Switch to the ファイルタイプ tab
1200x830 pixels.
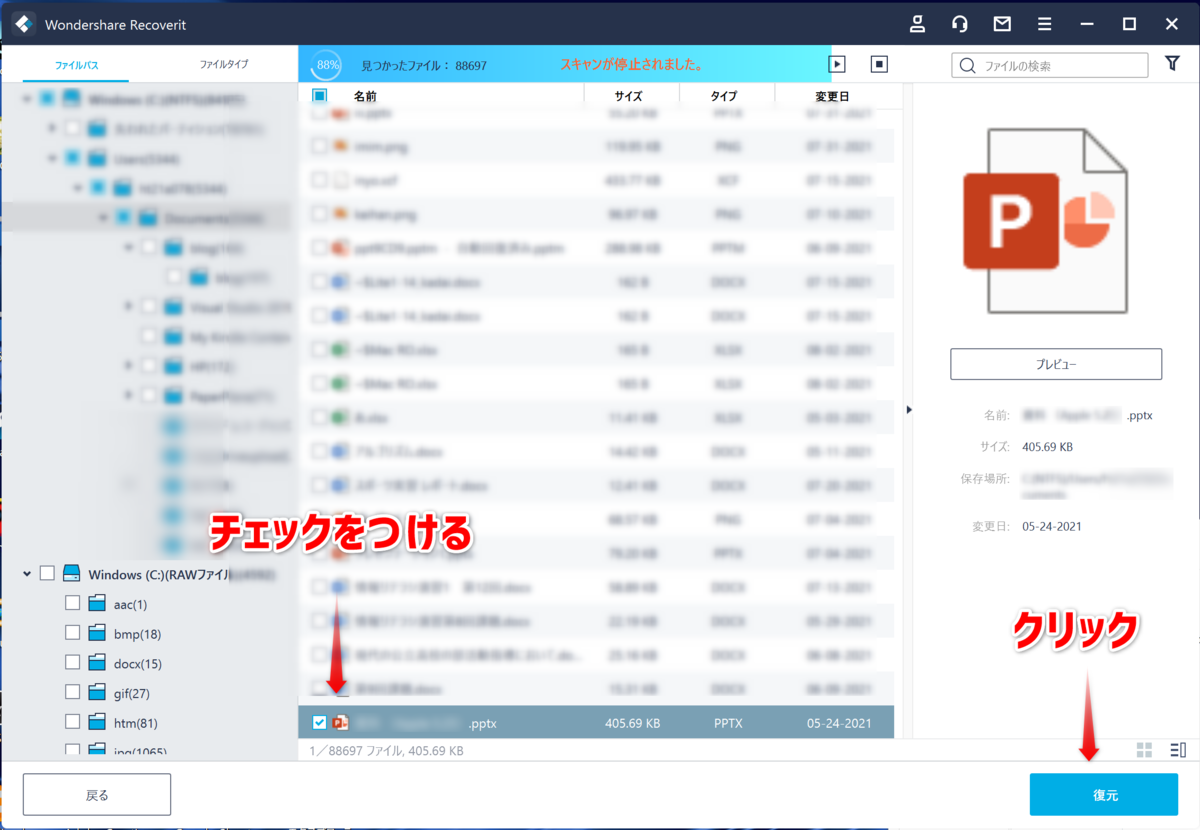(x=223, y=65)
